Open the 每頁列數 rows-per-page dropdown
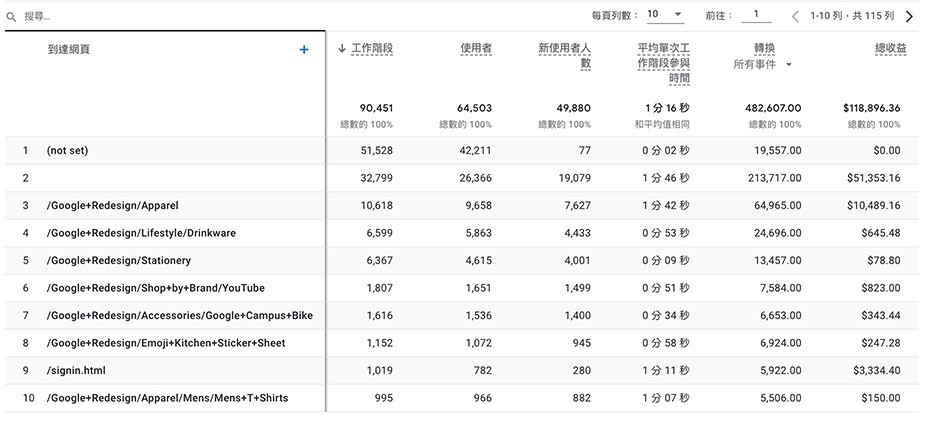This screenshot has width=933, height=421. [x=665, y=15]
